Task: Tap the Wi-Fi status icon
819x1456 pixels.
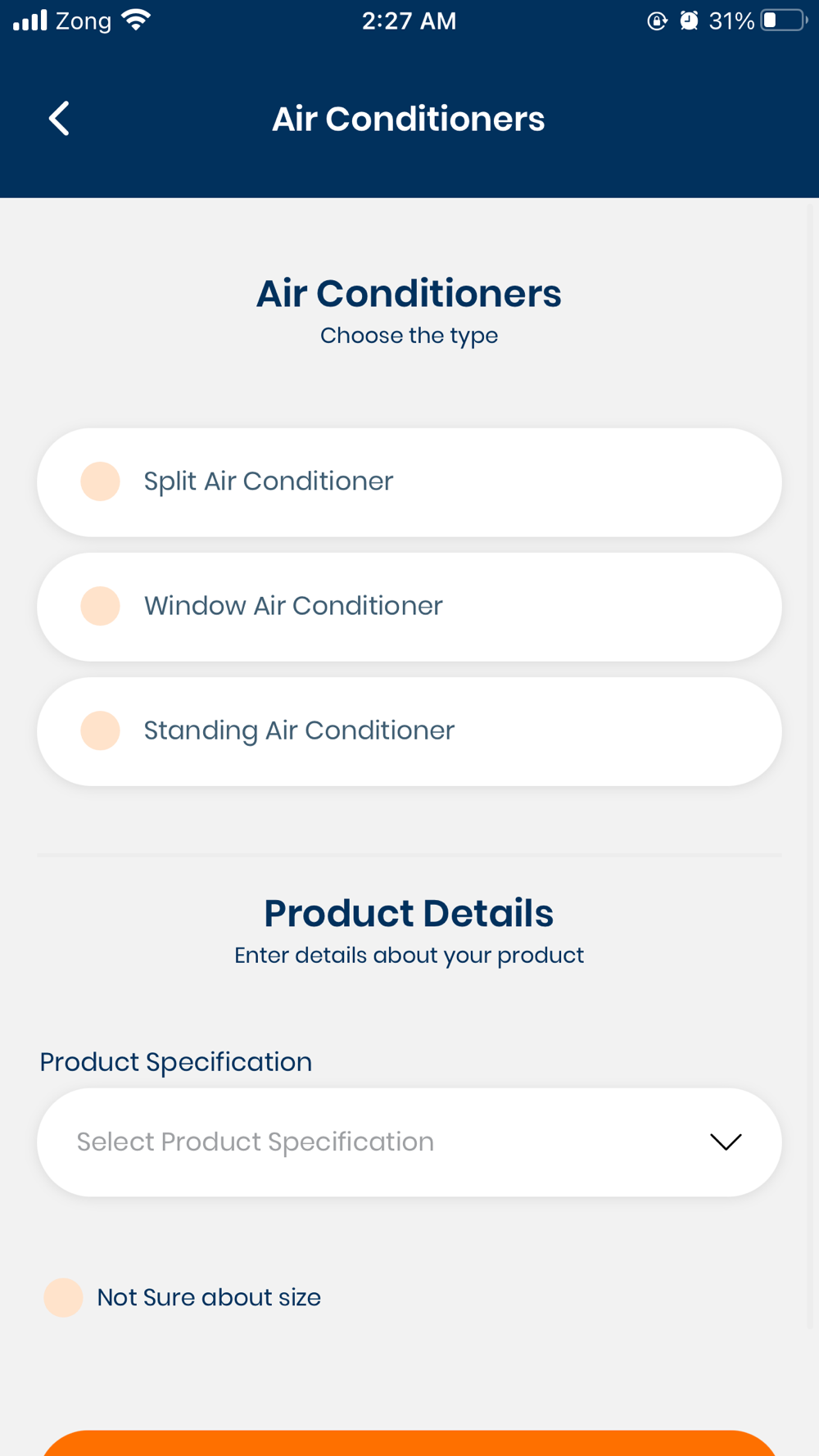Action: pyautogui.click(x=136, y=20)
